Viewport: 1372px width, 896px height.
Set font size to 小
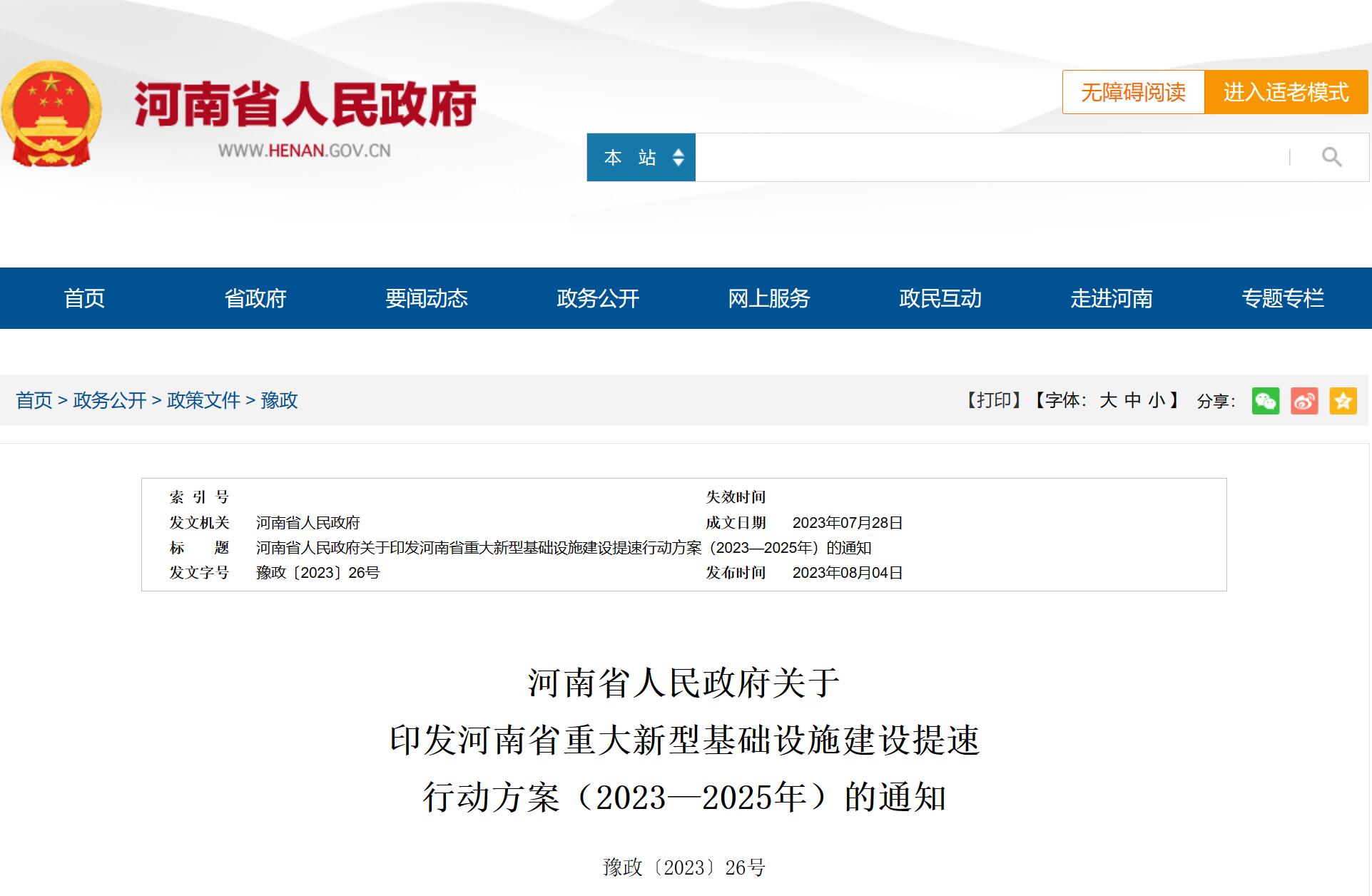[1157, 400]
